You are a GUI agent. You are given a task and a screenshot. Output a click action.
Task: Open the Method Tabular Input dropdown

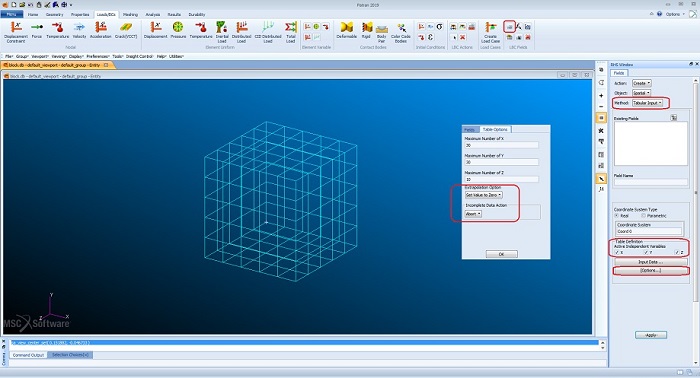[x=647, y=103]
